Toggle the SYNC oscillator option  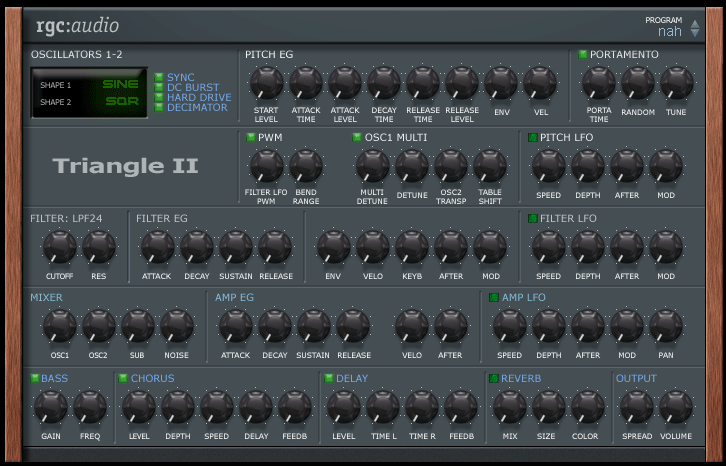coord(159,77)
